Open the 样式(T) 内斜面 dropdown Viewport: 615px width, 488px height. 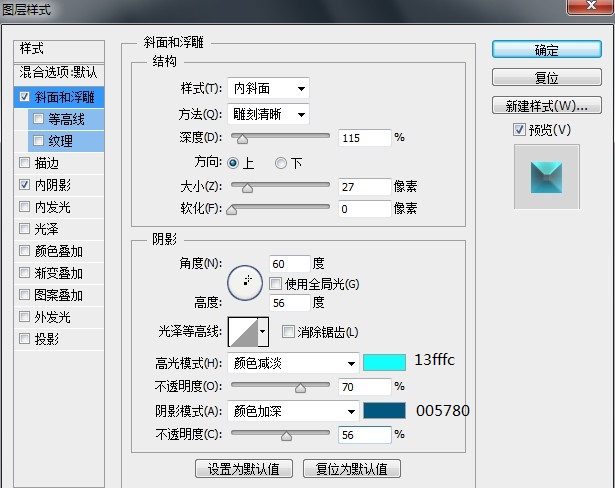click(268, 88)
